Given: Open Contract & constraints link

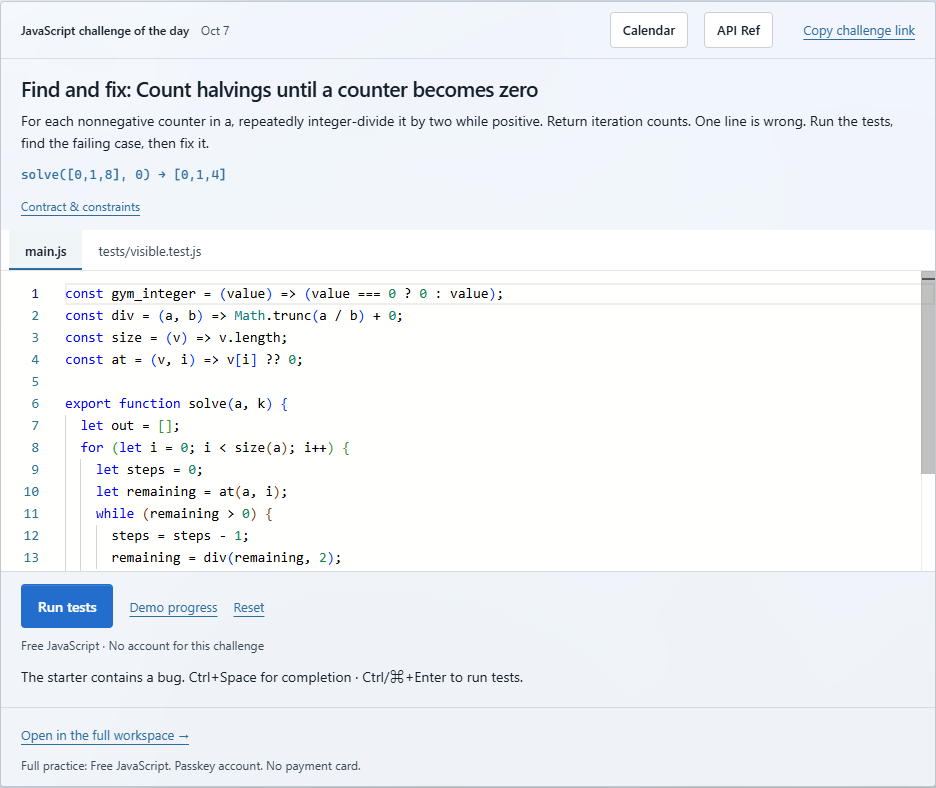Looking at the screenshot, I should click(81, 207).
